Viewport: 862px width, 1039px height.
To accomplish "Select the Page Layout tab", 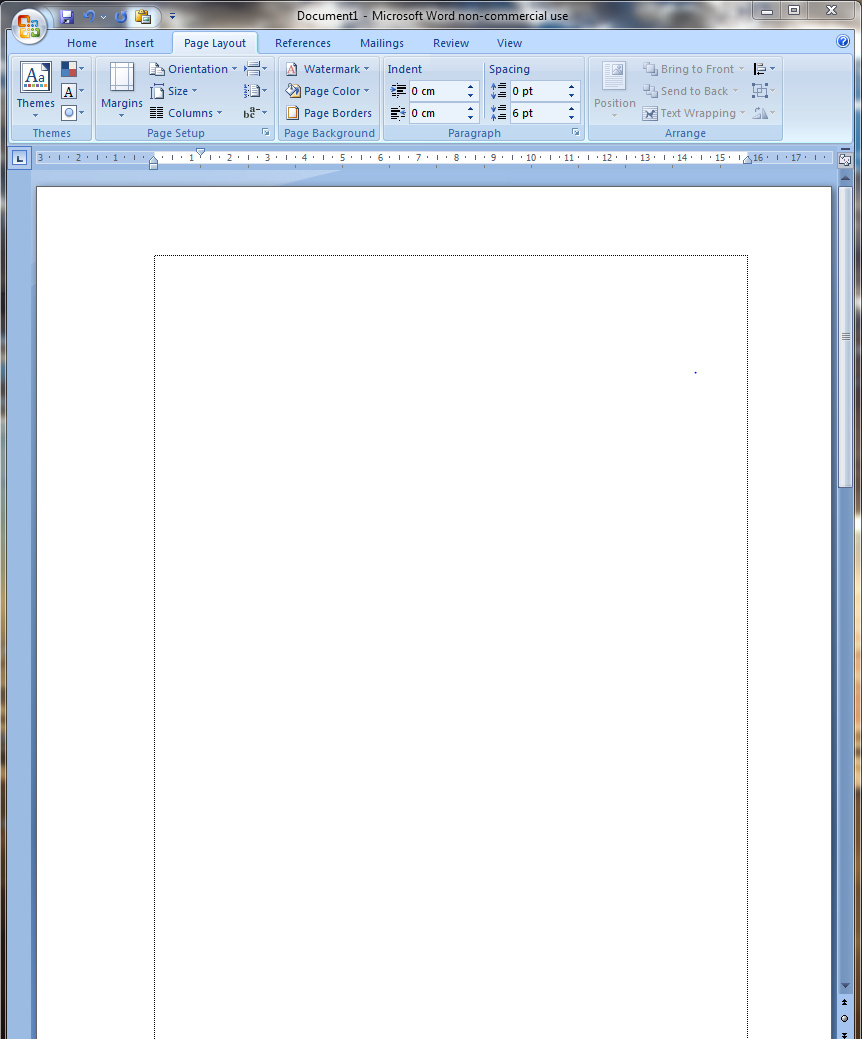I will pyautogui.click(x=215, y=43).
